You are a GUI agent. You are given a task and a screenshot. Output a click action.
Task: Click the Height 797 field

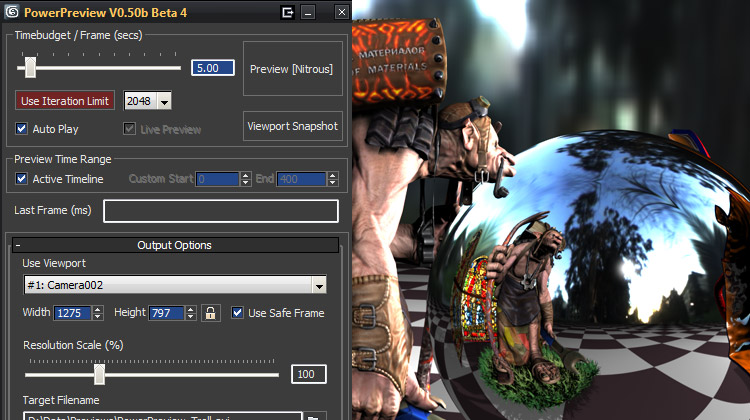pyautogui.click(x=166, y=313)
